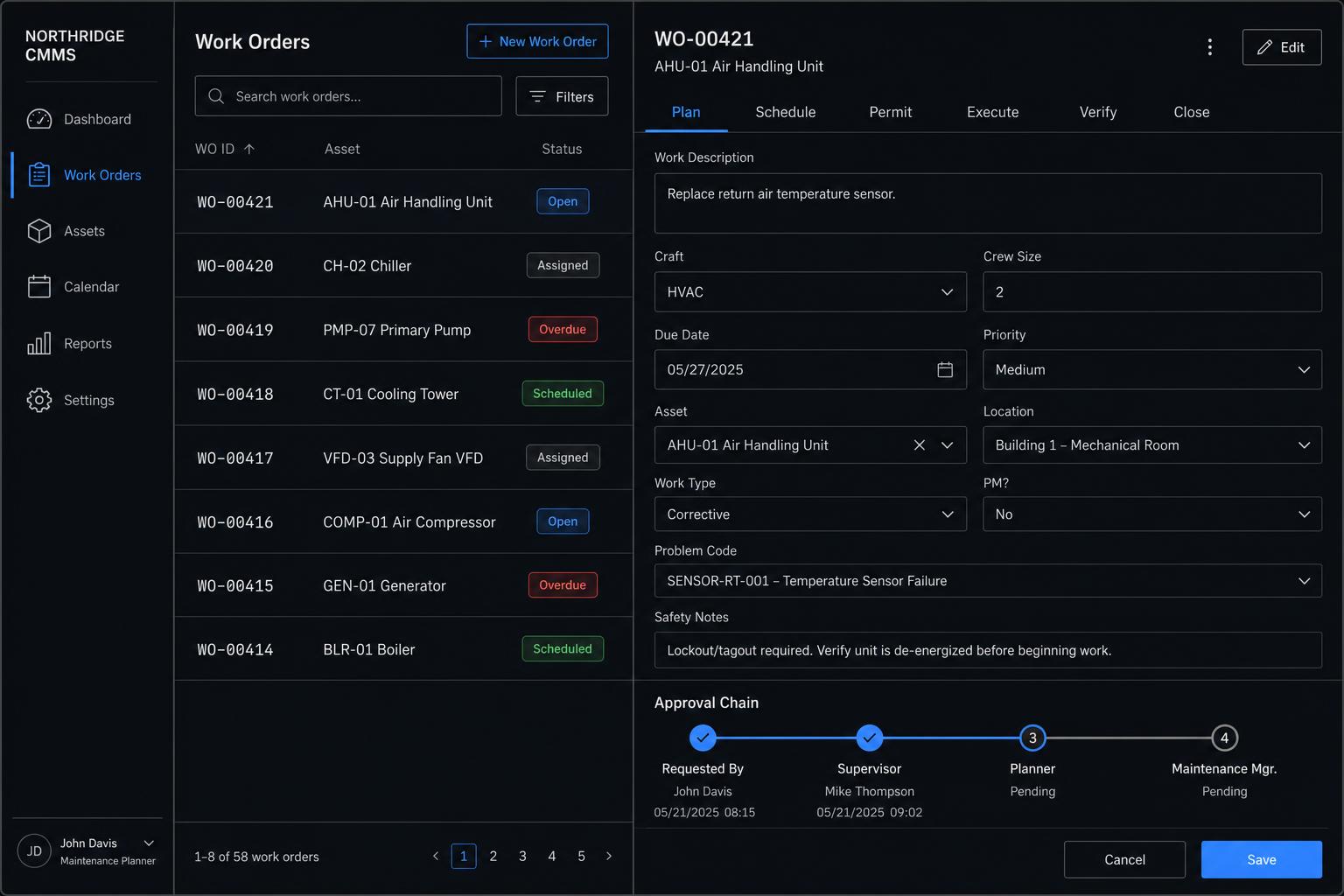Viewport: 1344px width, 896px height.
Task: Click the Edit button
Action: click(1282, 47)
